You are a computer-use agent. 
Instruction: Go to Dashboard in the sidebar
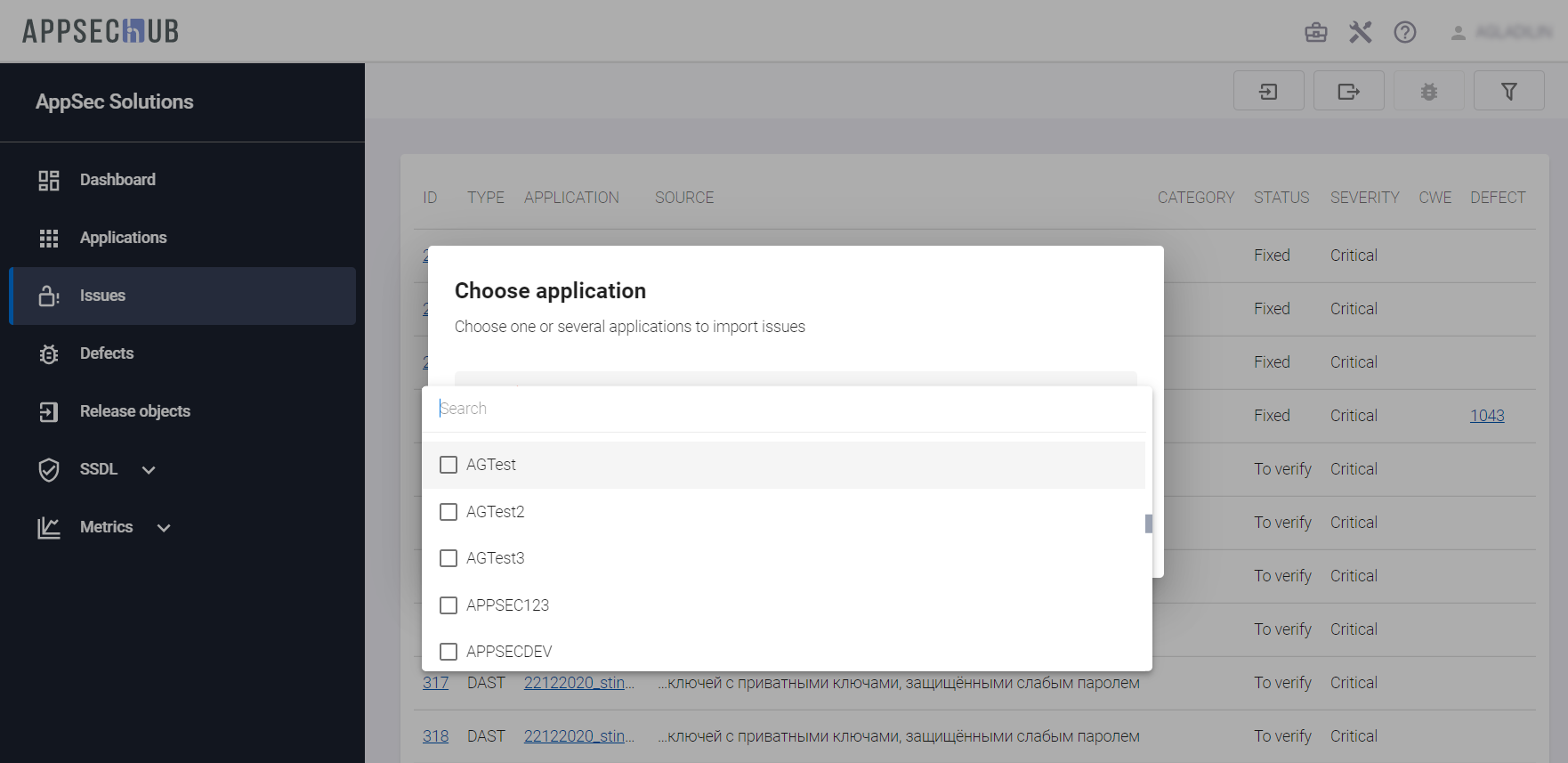(x=117, y=180)
